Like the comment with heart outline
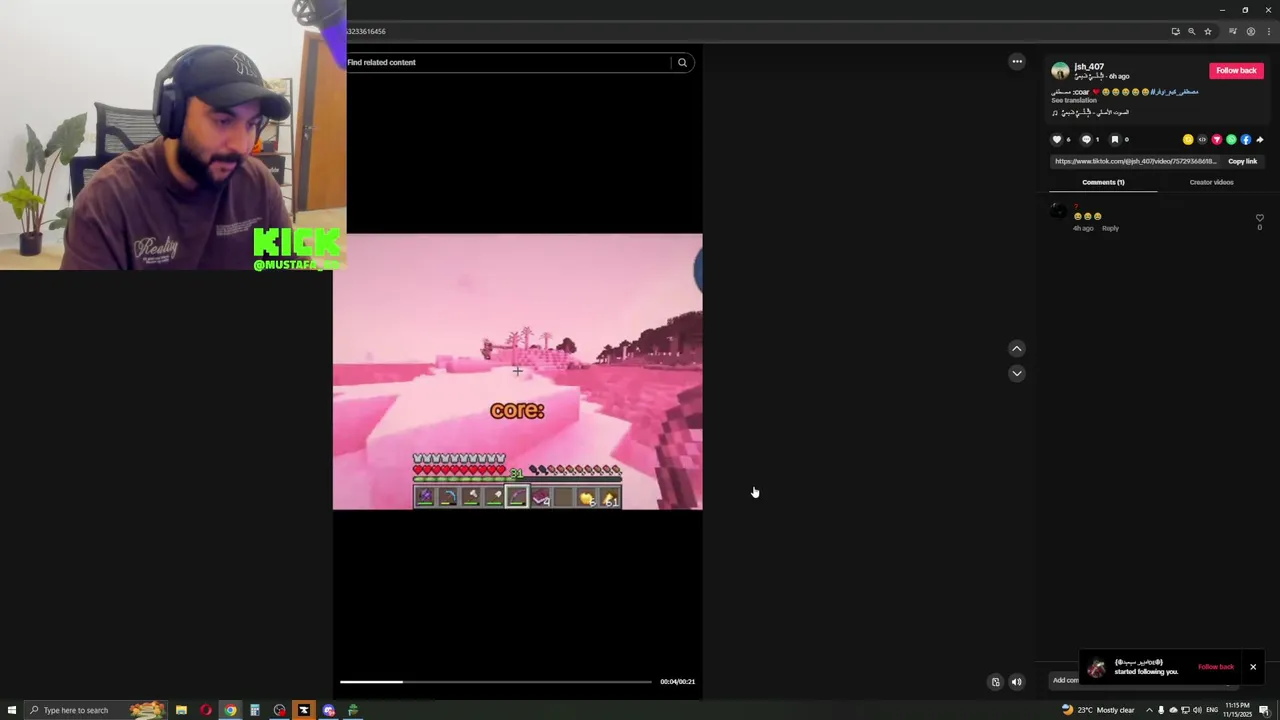This screenshot has height=720, width=1280. [1259, 217]
